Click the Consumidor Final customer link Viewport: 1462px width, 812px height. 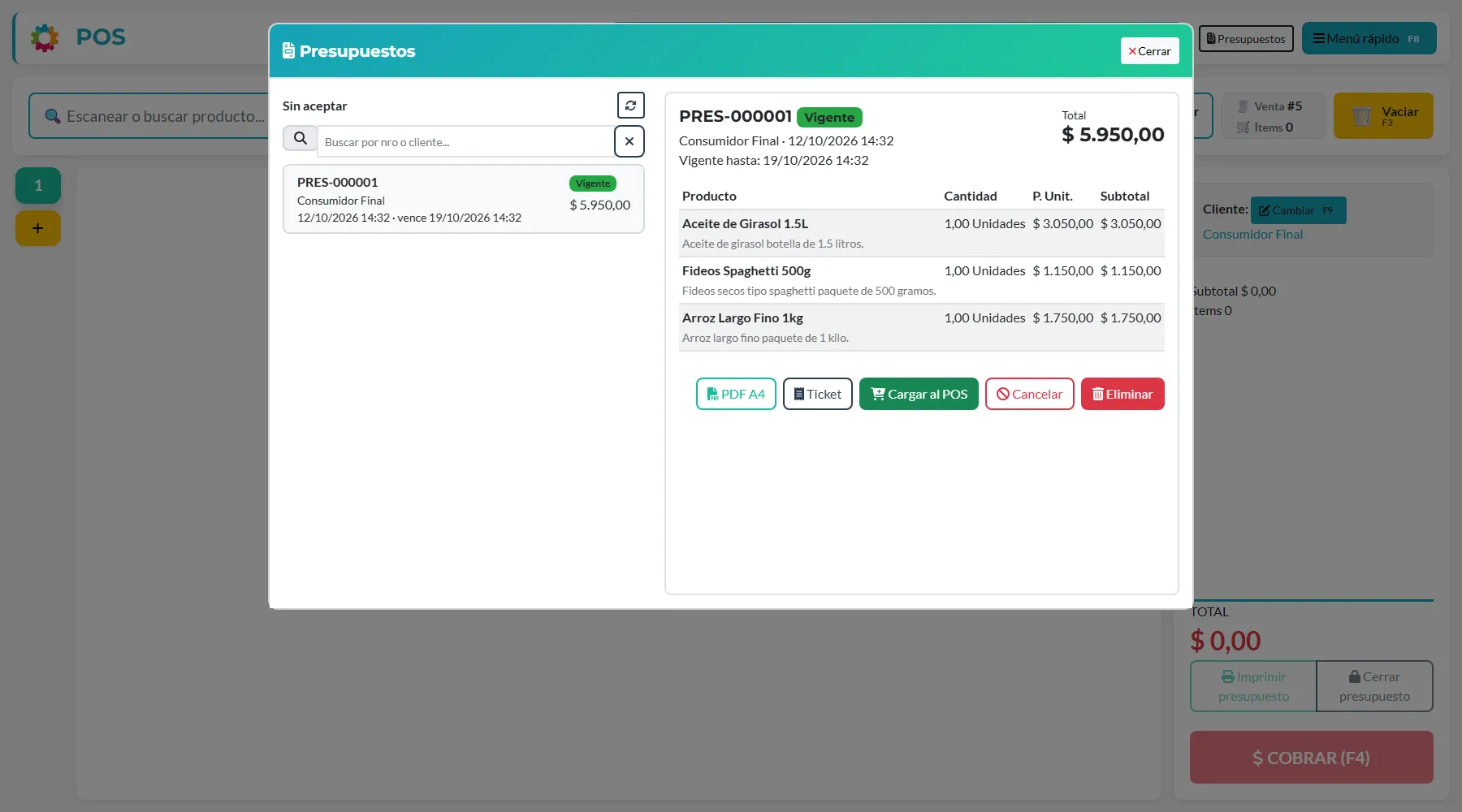pos(1252,235)
